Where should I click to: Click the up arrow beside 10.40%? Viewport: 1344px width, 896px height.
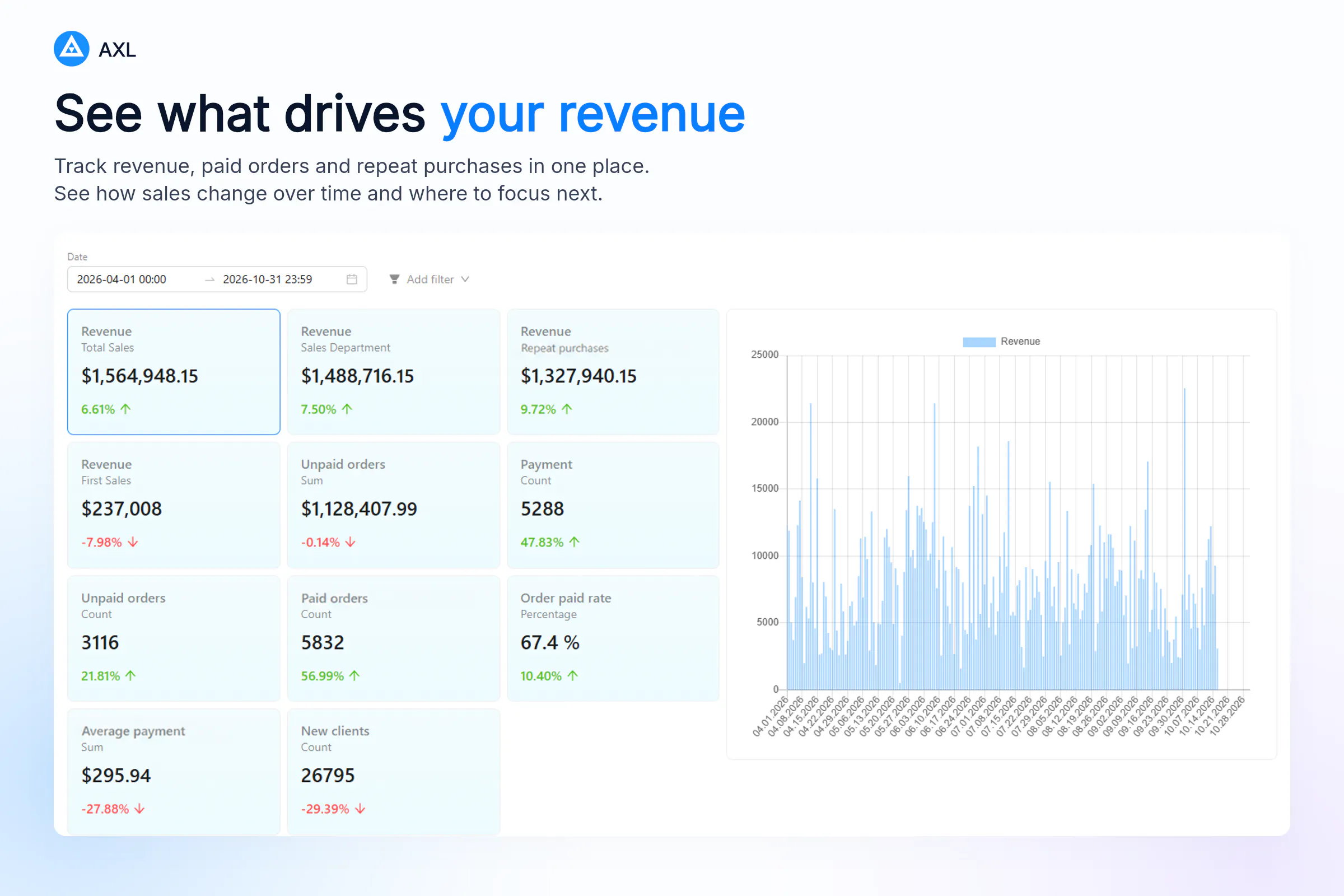point(572,676)
